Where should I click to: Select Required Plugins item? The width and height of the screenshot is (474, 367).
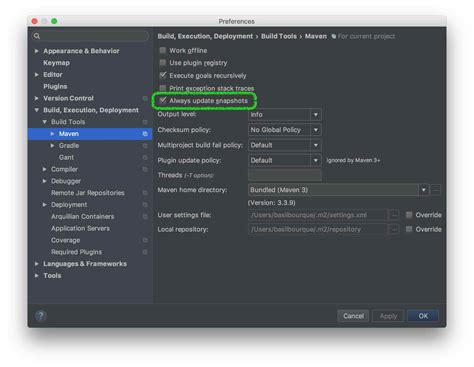pyautogui.click(x=76, y=252)
